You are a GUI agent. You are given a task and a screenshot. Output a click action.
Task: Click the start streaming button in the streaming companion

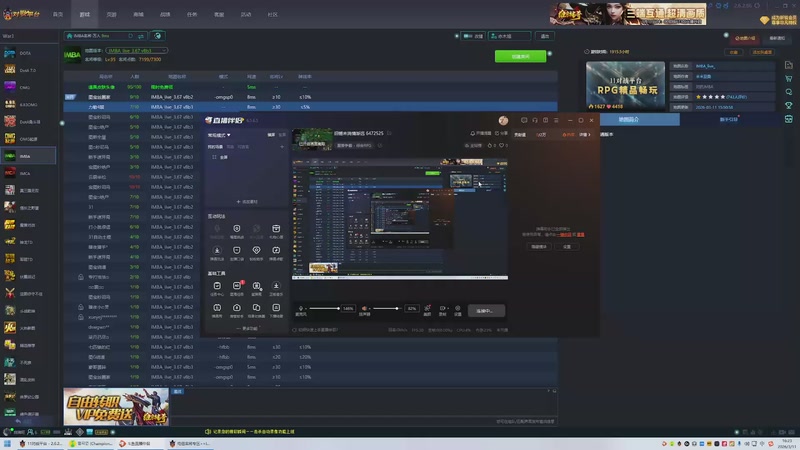[x=486, y=310]
